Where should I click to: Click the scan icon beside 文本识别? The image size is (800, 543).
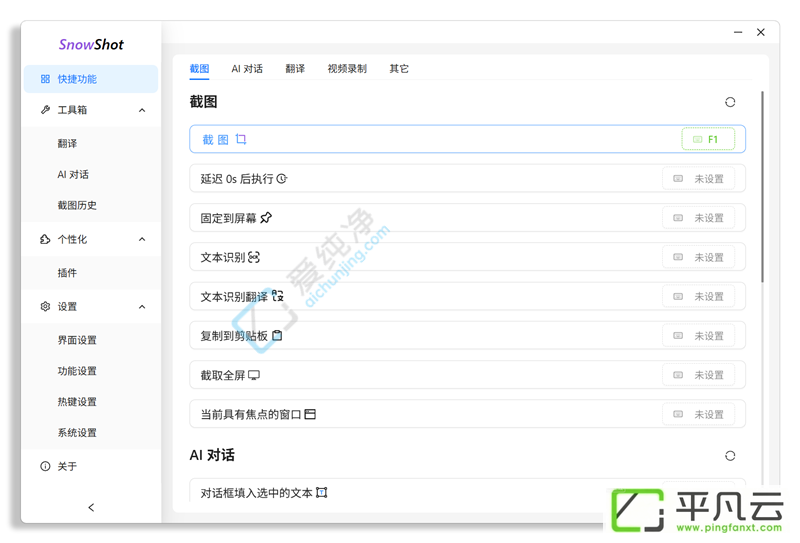tap(254, 257)
